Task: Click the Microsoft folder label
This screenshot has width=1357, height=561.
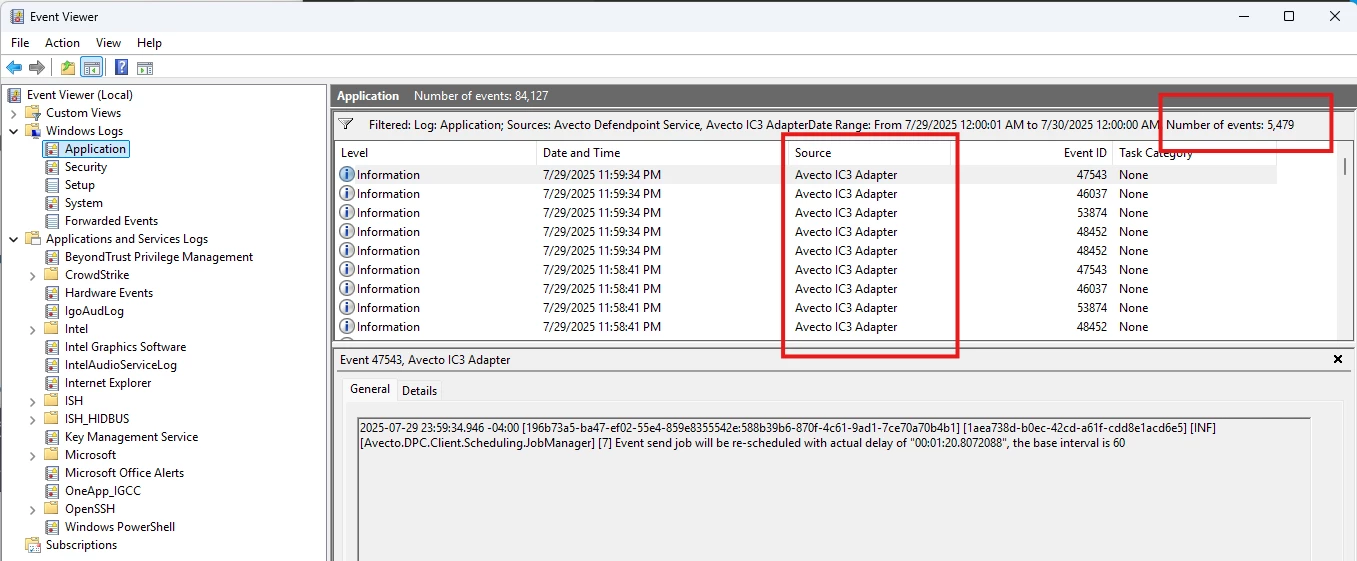Action: pyautogui.click(x=90, y=455)
